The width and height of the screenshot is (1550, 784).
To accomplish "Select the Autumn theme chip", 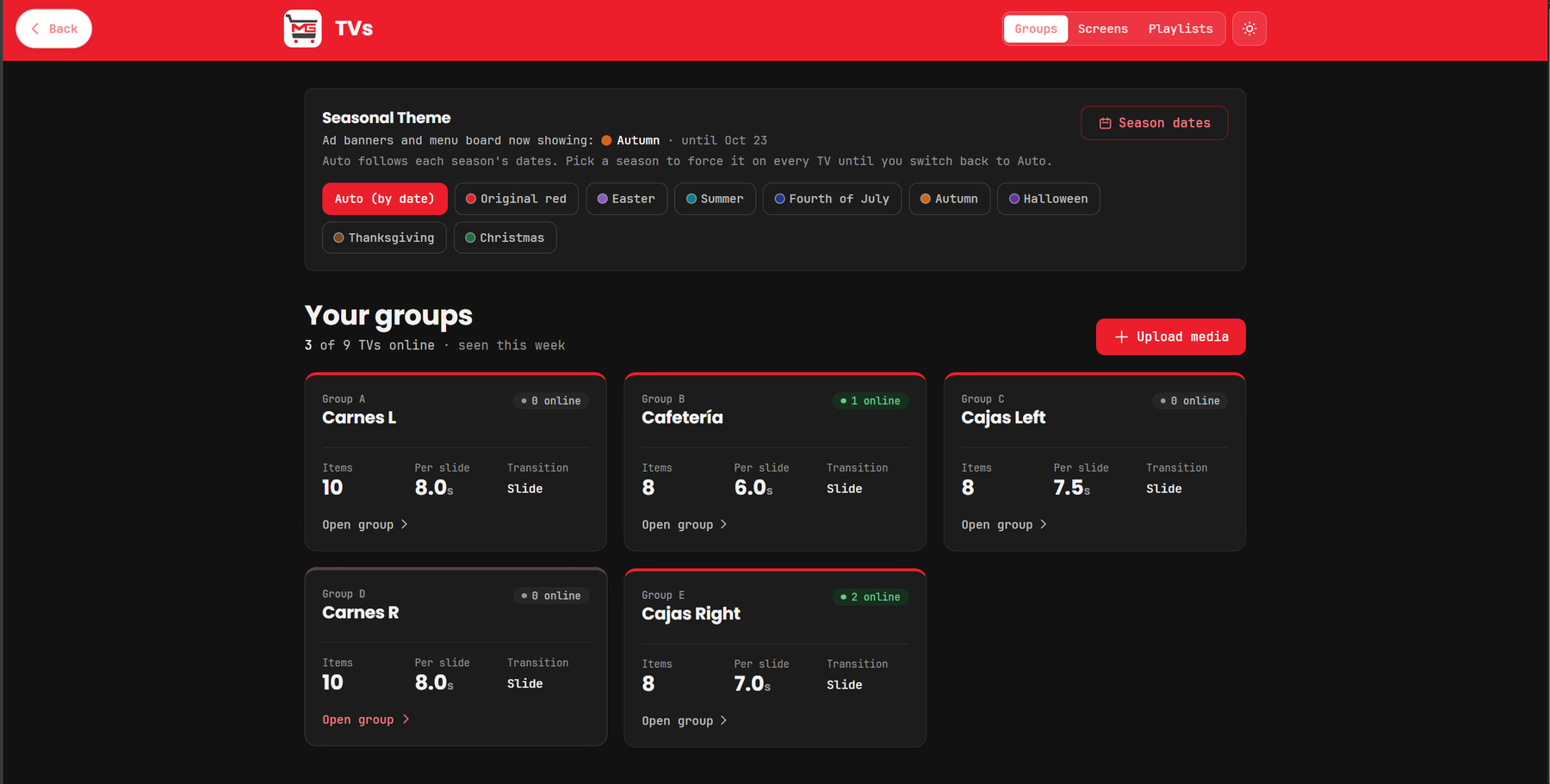I will coord(949,199).
